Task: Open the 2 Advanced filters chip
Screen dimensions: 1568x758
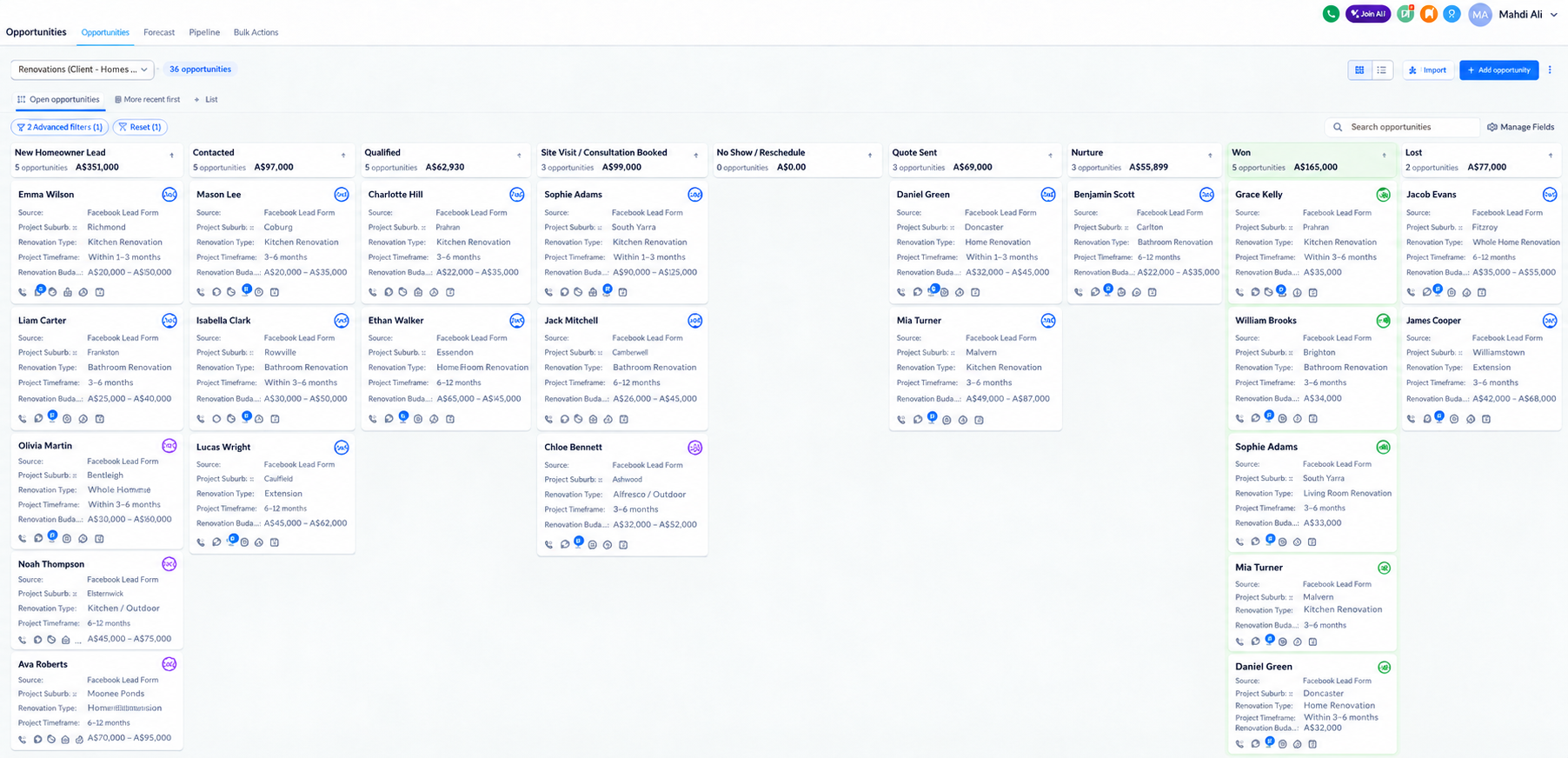Action: point(59,127)
